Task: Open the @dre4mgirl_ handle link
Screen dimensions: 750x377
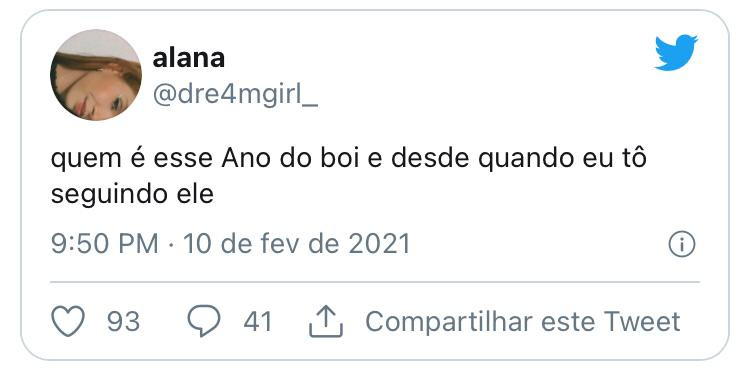Action: 235,94
